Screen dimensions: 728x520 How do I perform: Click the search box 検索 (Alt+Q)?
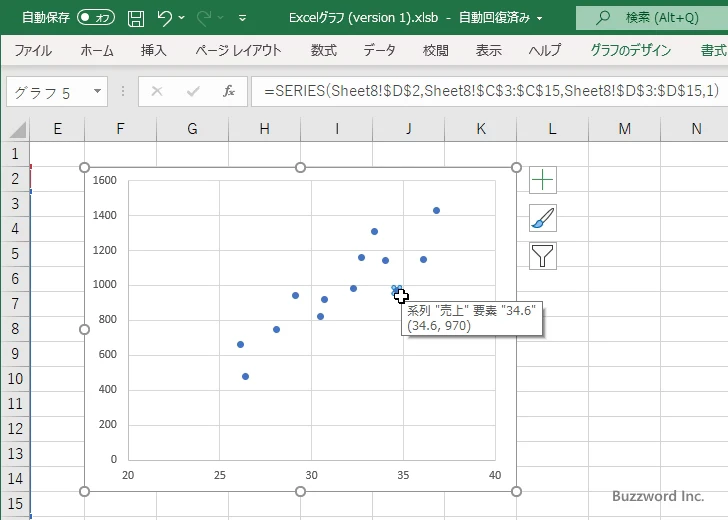coord(652,18)
